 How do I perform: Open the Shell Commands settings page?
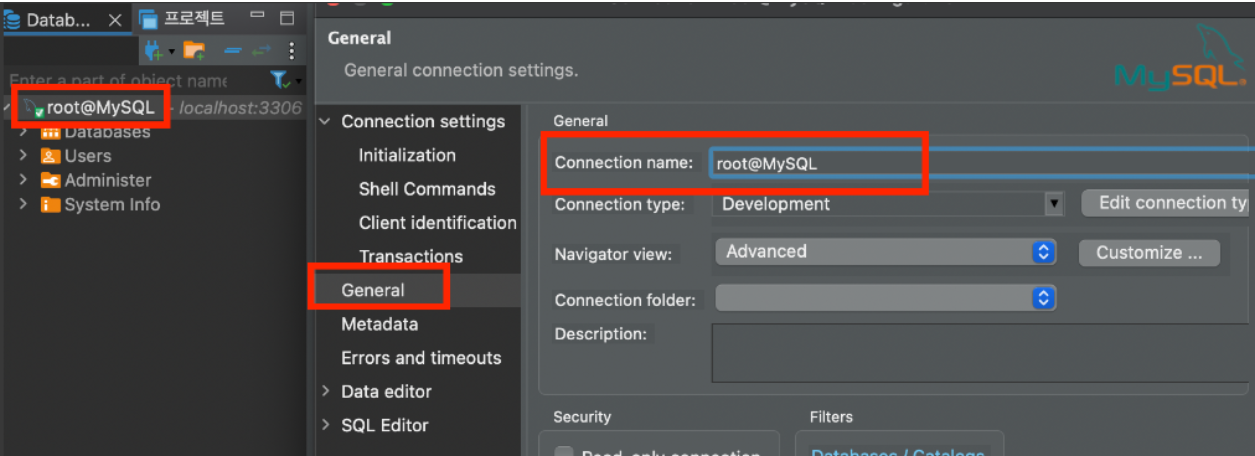click(x=427, y=189)
